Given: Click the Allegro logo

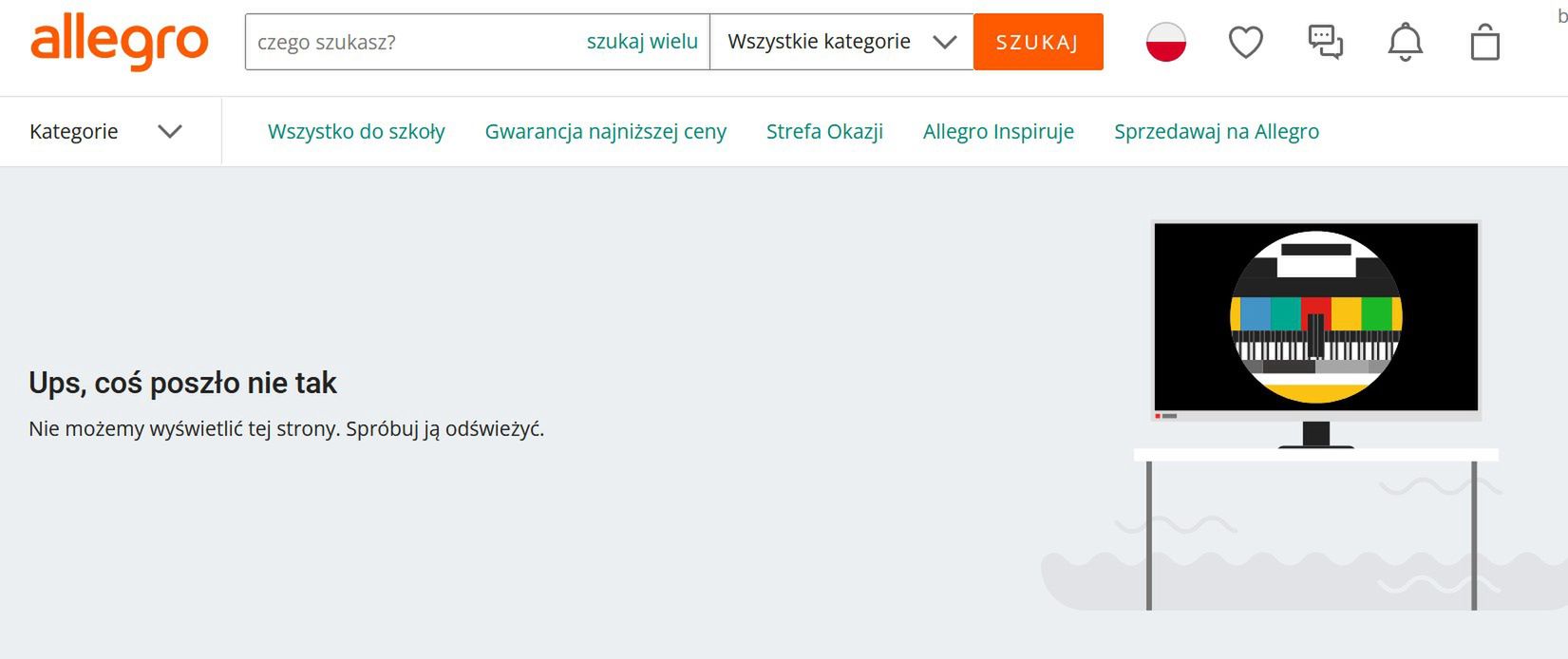Looking at the screenshot, I should coord(120,42).
